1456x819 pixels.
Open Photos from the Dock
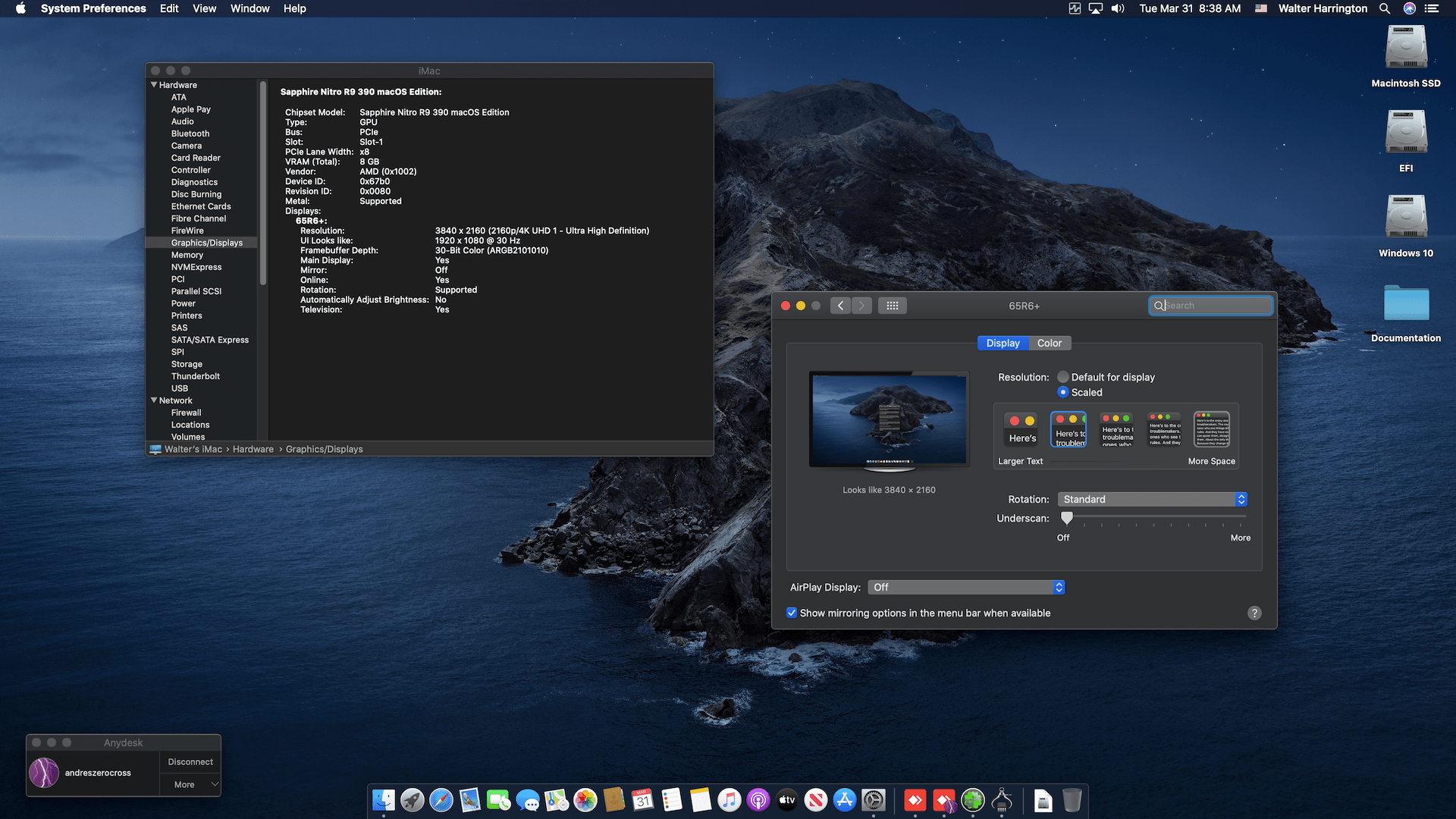point(585,800)
